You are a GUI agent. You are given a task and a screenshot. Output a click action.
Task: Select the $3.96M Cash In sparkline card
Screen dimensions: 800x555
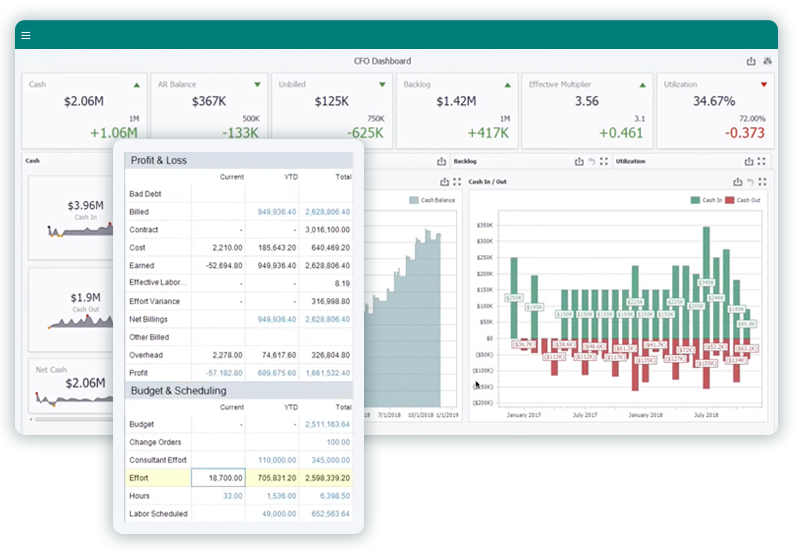[71, 218]
